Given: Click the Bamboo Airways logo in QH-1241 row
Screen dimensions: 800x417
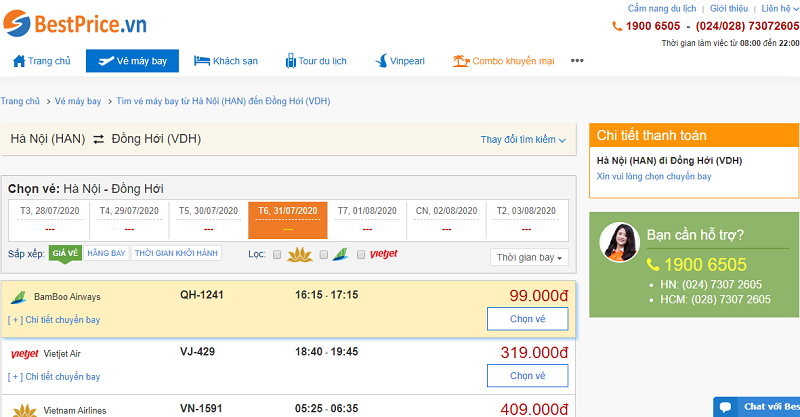Looking at the screenshot, I should click(x=18, y=297).
